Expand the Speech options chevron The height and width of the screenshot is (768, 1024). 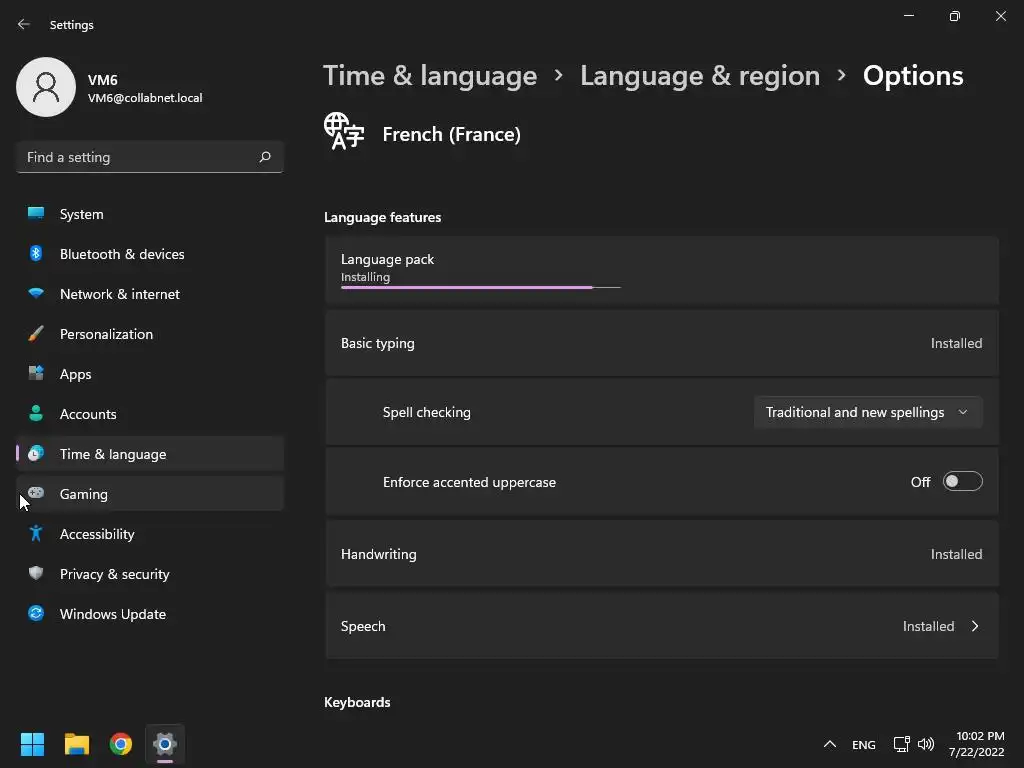[975, 626]
